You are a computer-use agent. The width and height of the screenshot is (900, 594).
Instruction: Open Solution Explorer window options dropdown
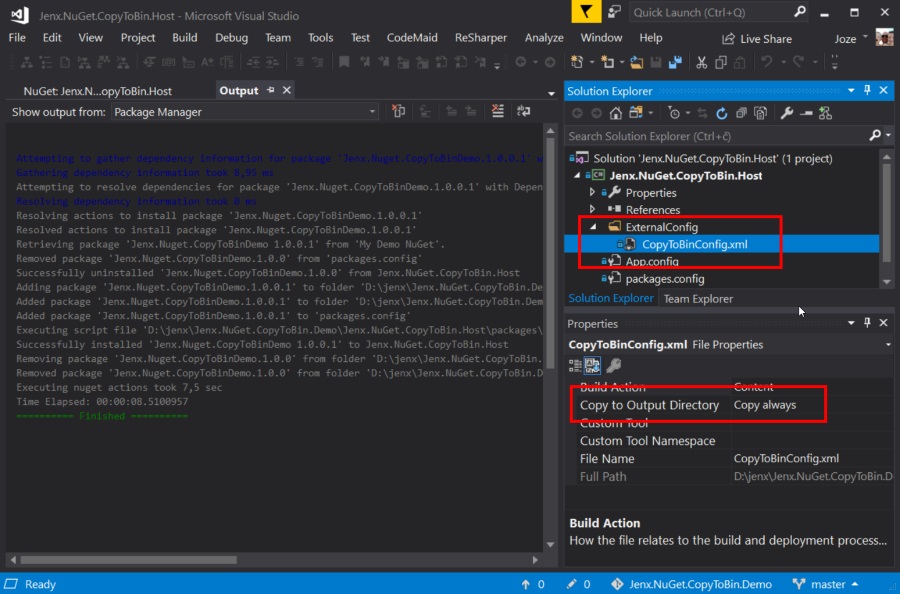[851, 91]
